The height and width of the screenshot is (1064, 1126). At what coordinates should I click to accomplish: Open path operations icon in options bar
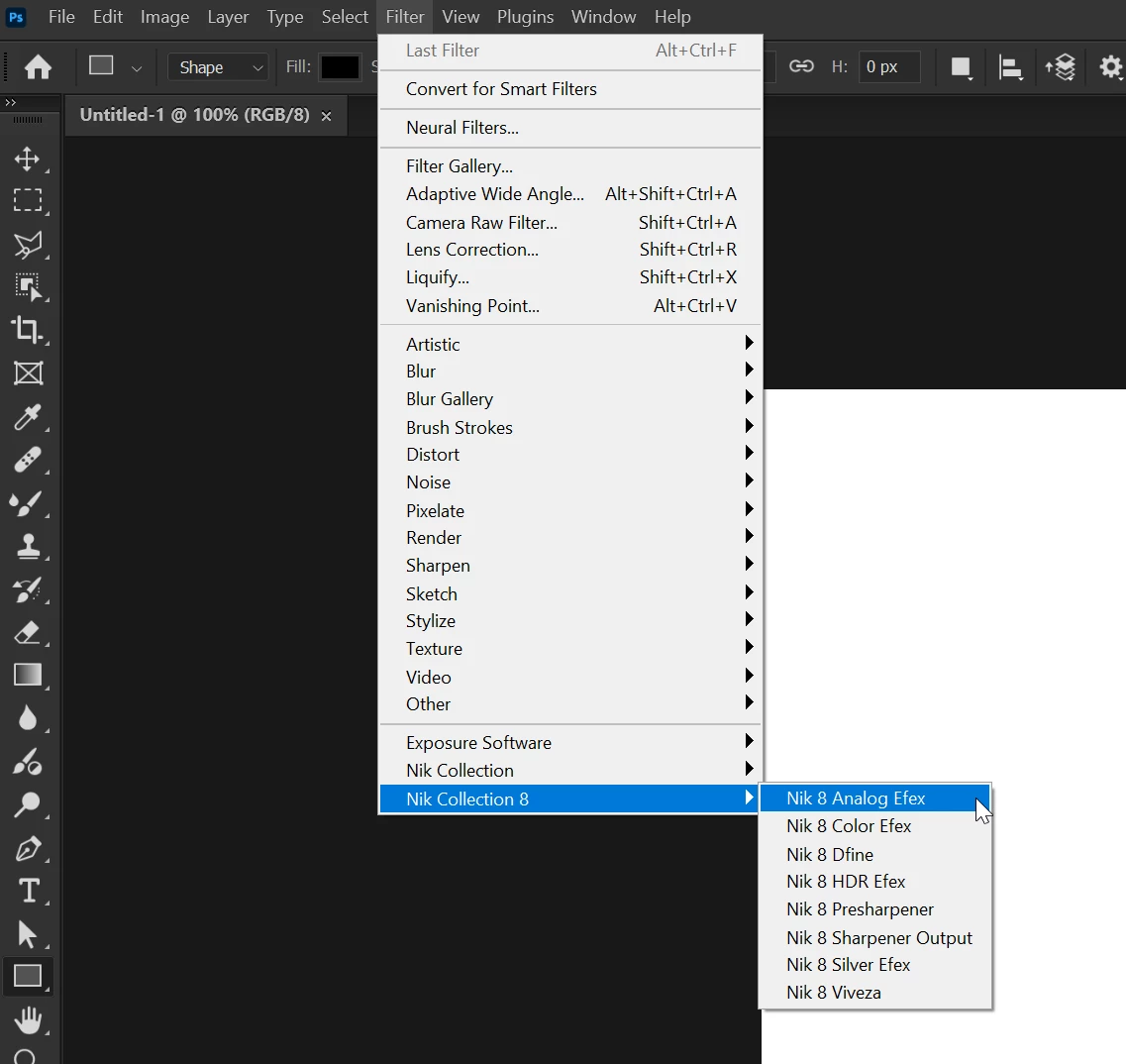point(961,67)
